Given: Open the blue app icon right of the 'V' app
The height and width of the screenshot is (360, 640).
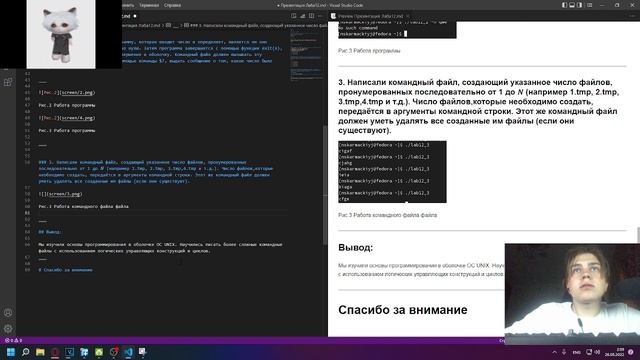Looking at the screenshot, I should 84,352.
